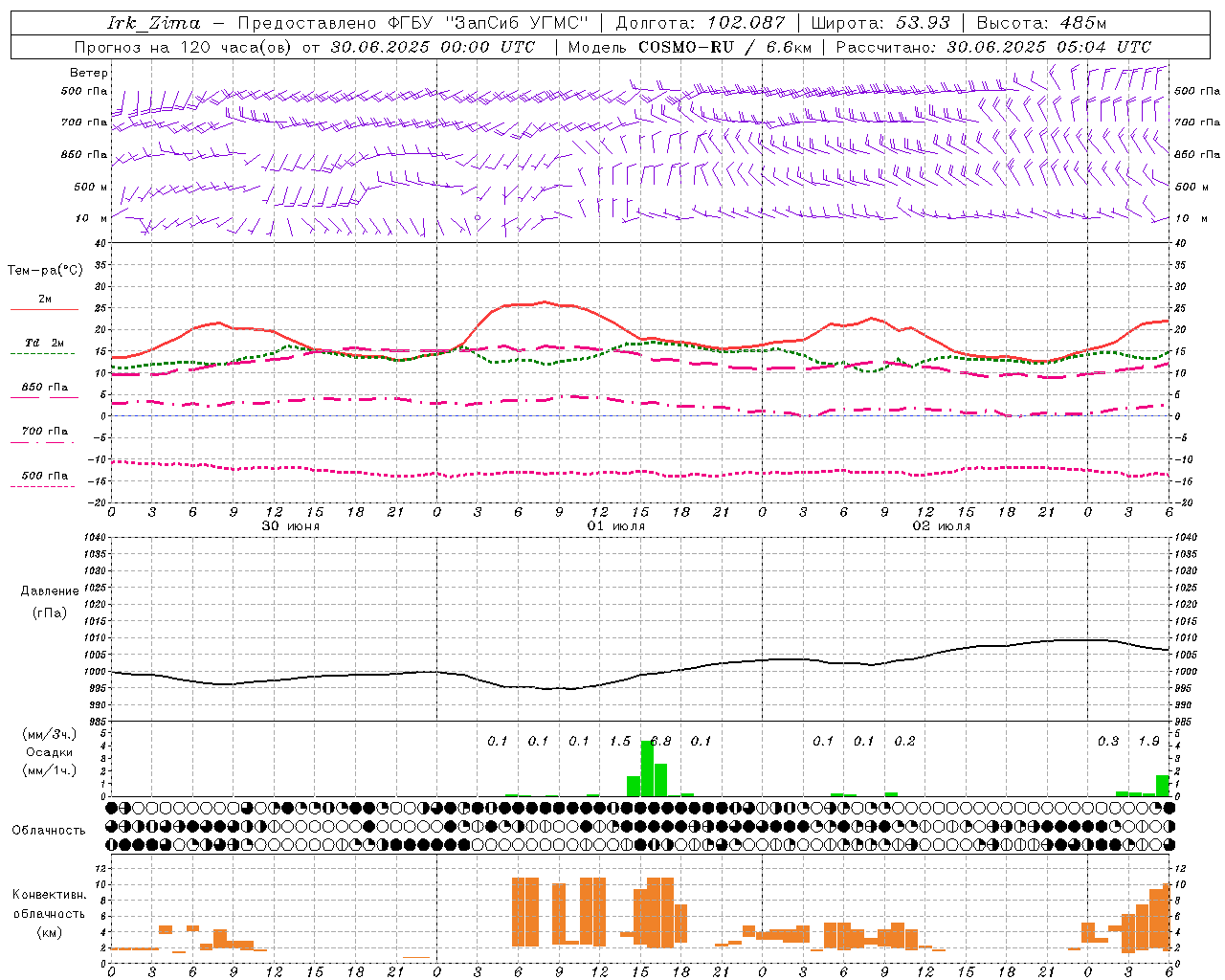Image resolution: width=1225 pixels, height=980 pixels.
Task: Click the right-side "700 гПа" wind label
Action: 1197,122
